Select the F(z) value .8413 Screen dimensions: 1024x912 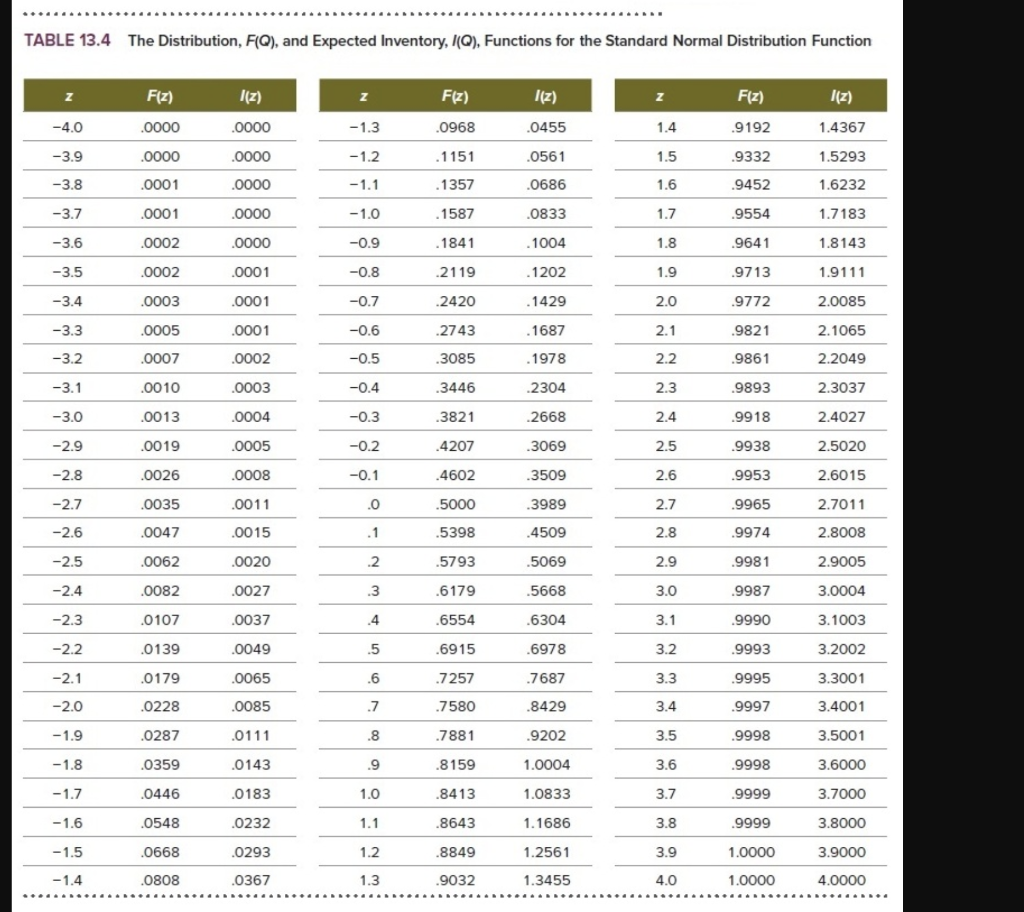pyautogui.click(x=455, y=794)
